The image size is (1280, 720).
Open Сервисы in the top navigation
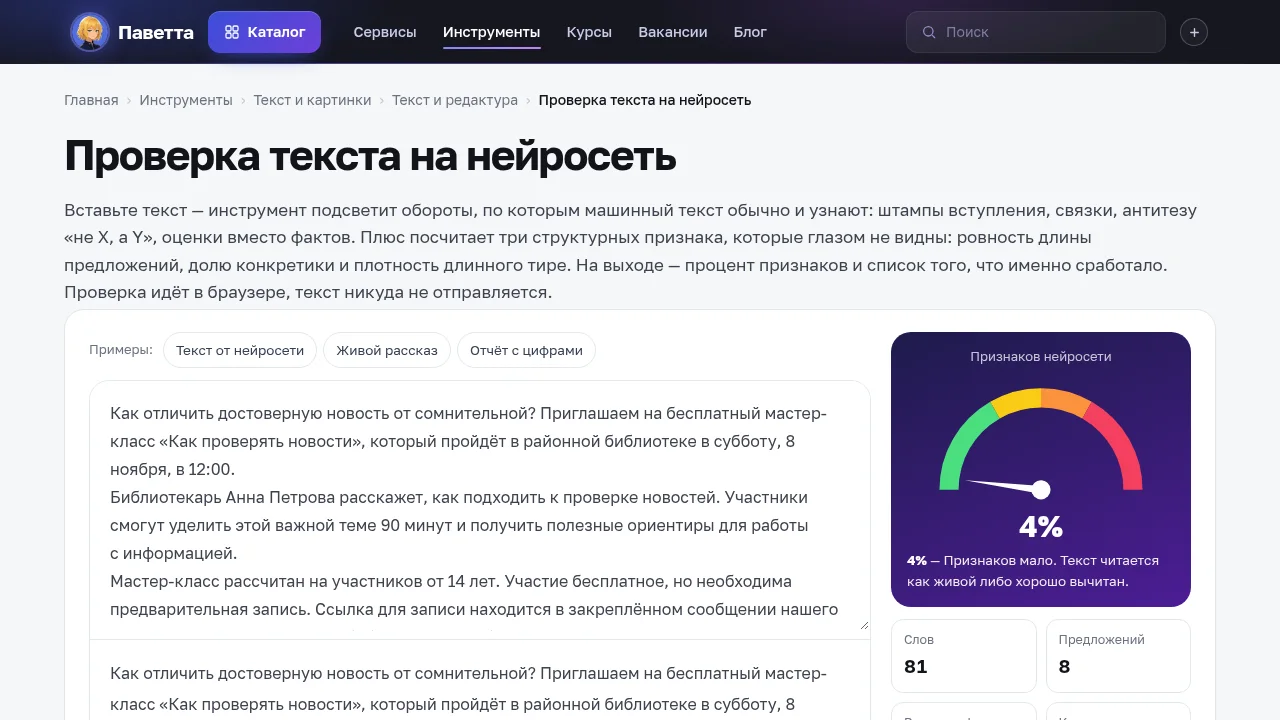tap(385, 32)
